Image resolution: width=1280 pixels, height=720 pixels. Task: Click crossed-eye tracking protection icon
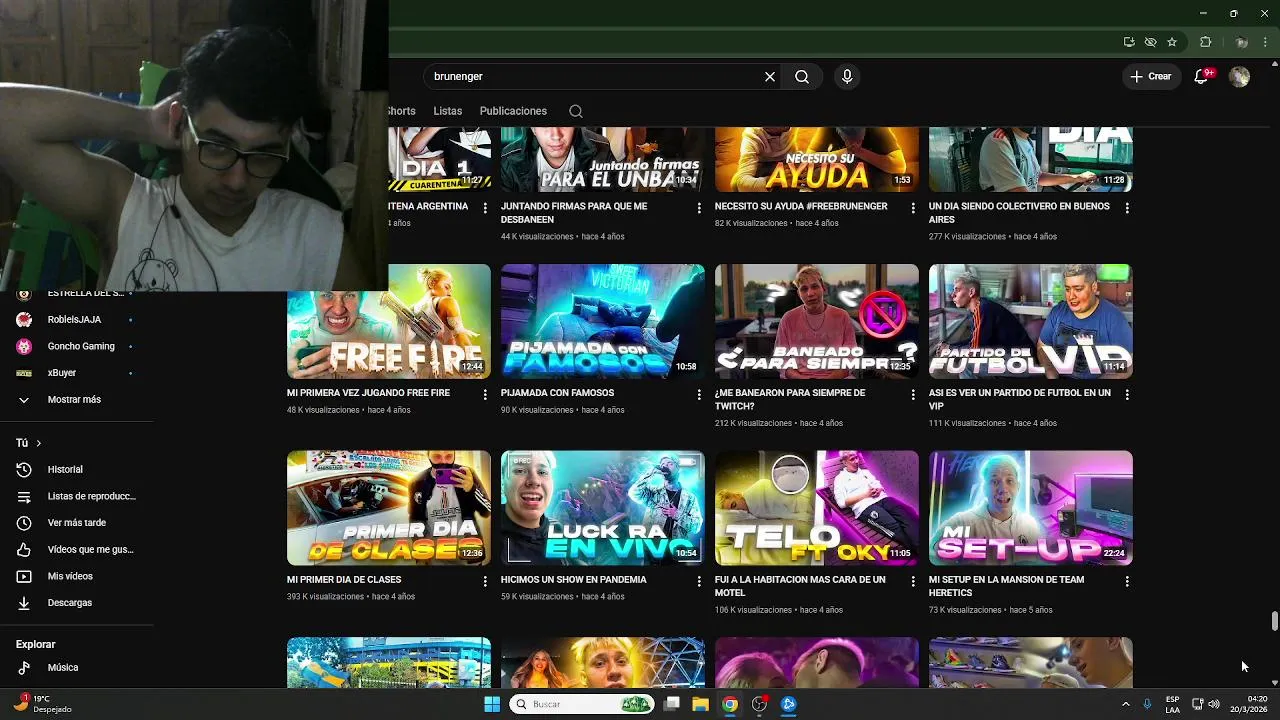click(1151, 42)
